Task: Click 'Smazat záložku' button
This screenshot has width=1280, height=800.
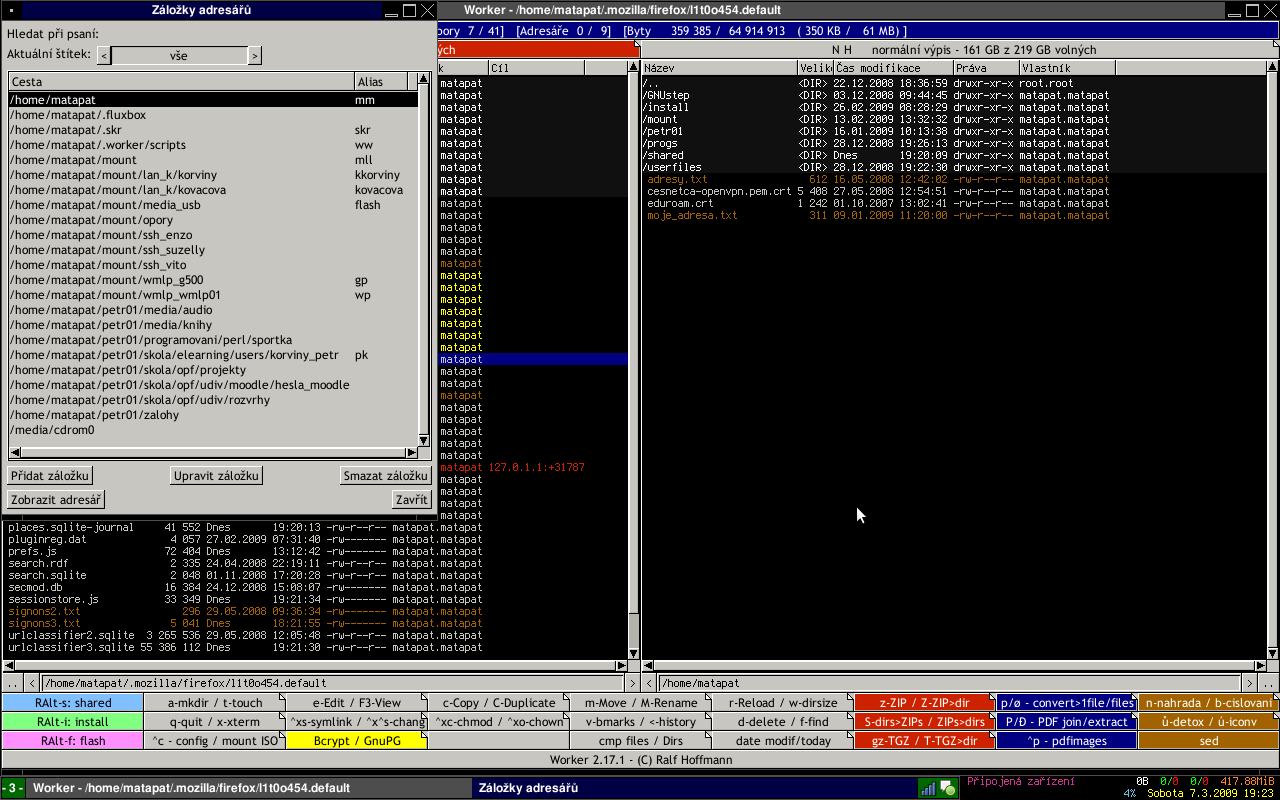Action: point(386,476)
